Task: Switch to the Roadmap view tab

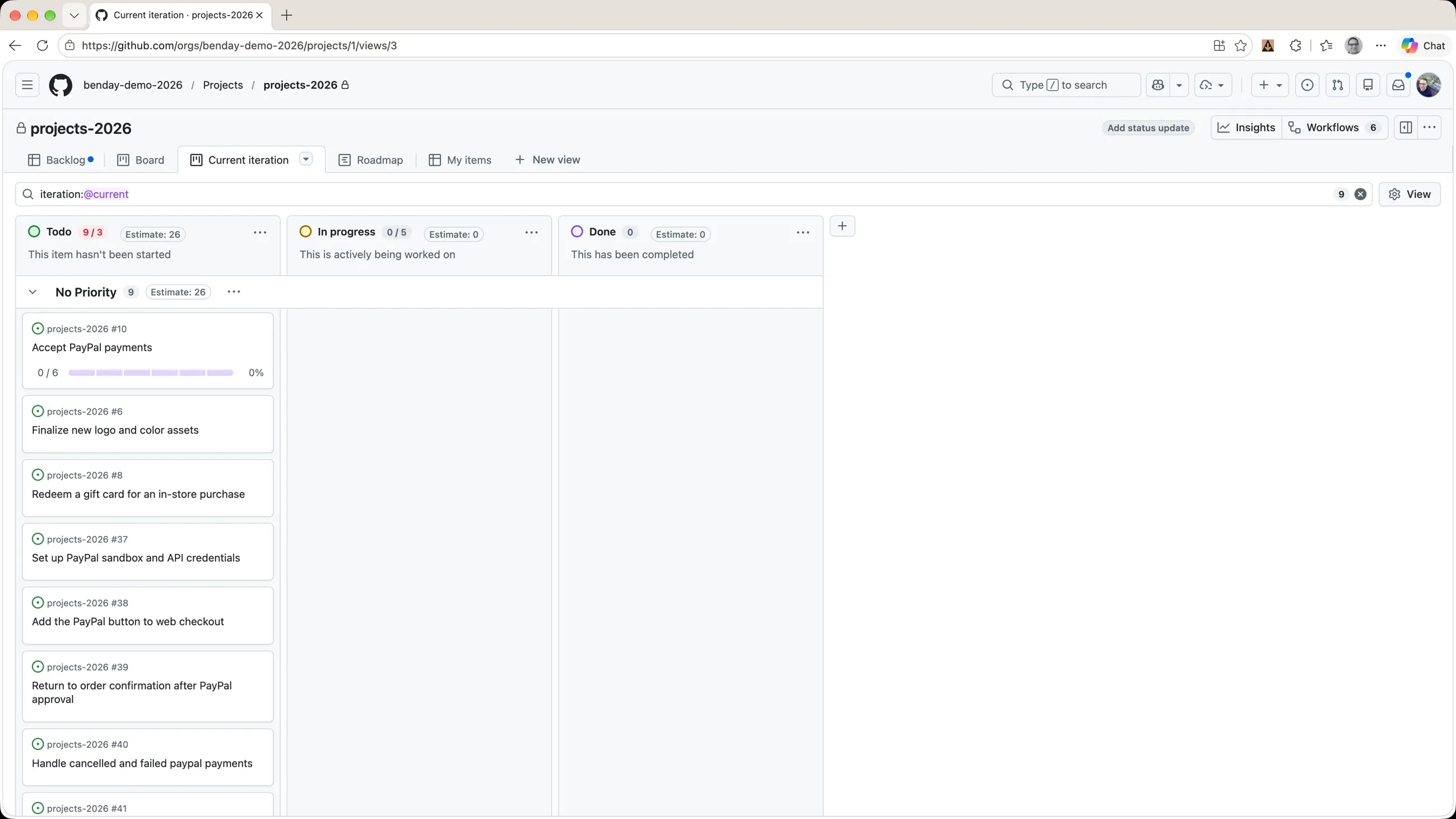Action: click(x=371, y=160)
